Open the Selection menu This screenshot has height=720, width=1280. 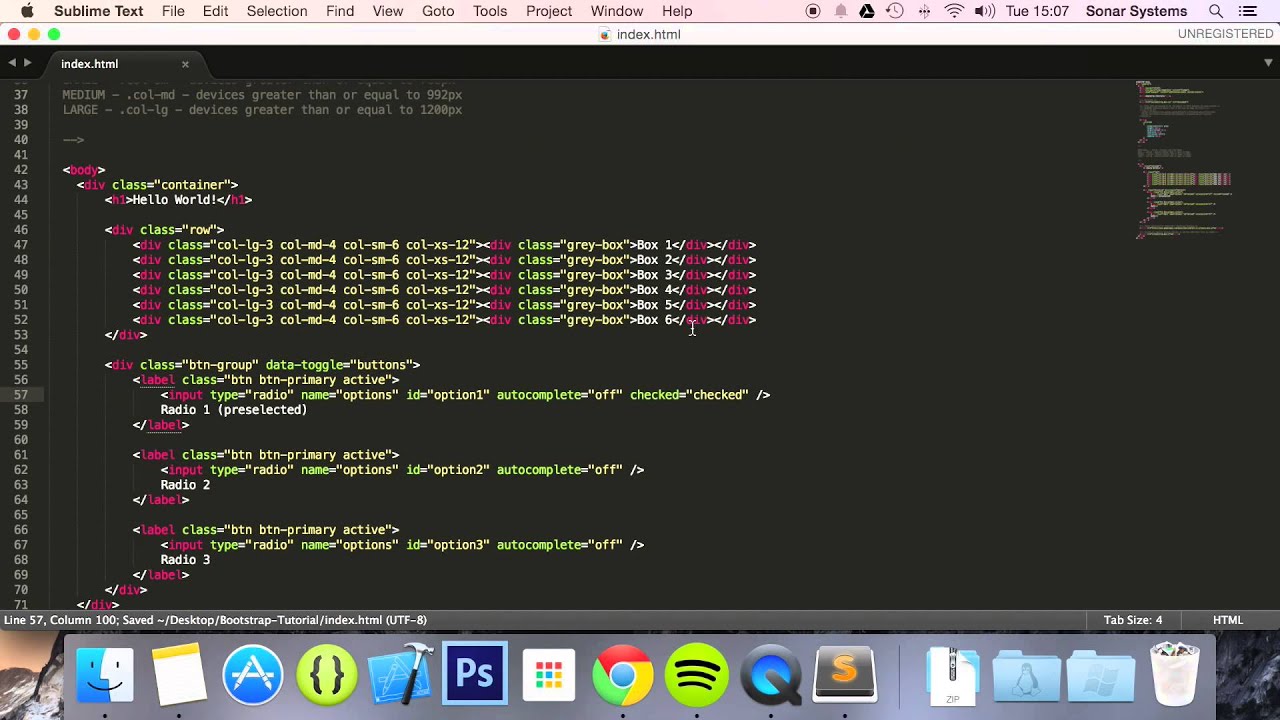point(277,11)
